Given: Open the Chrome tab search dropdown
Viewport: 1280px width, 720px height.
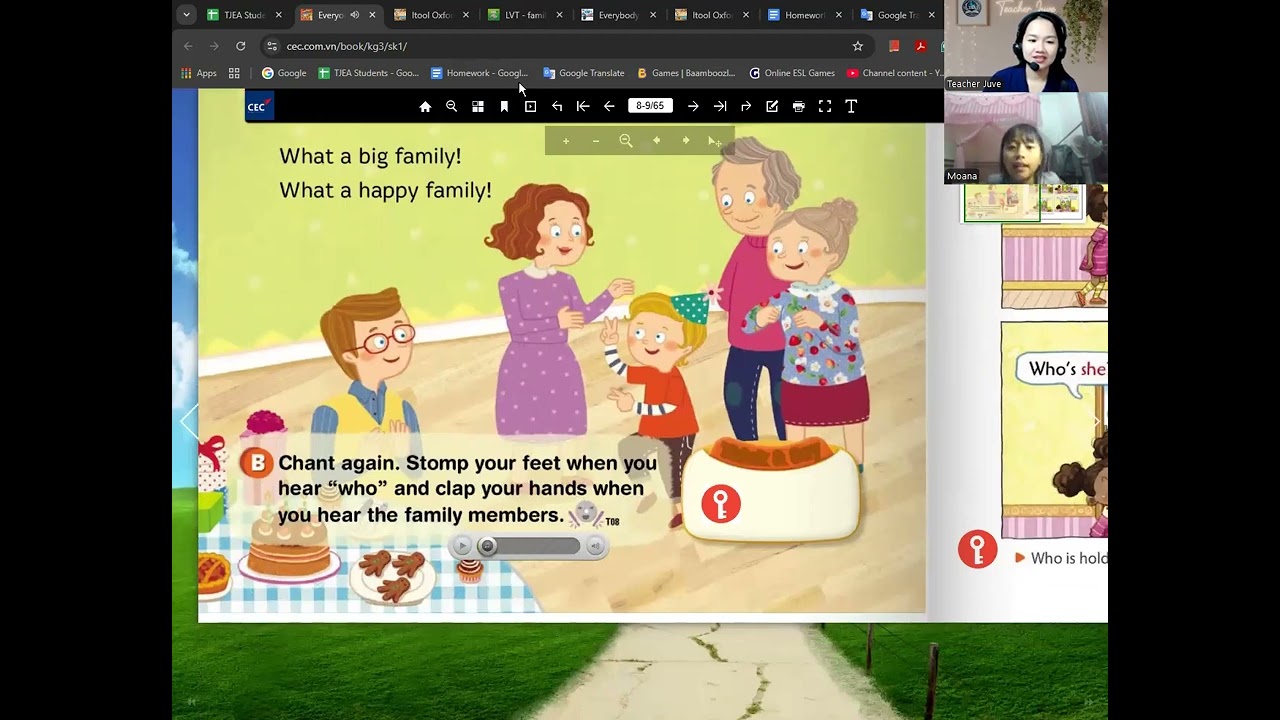Looking at the screenshot, I should click(186, 15).
